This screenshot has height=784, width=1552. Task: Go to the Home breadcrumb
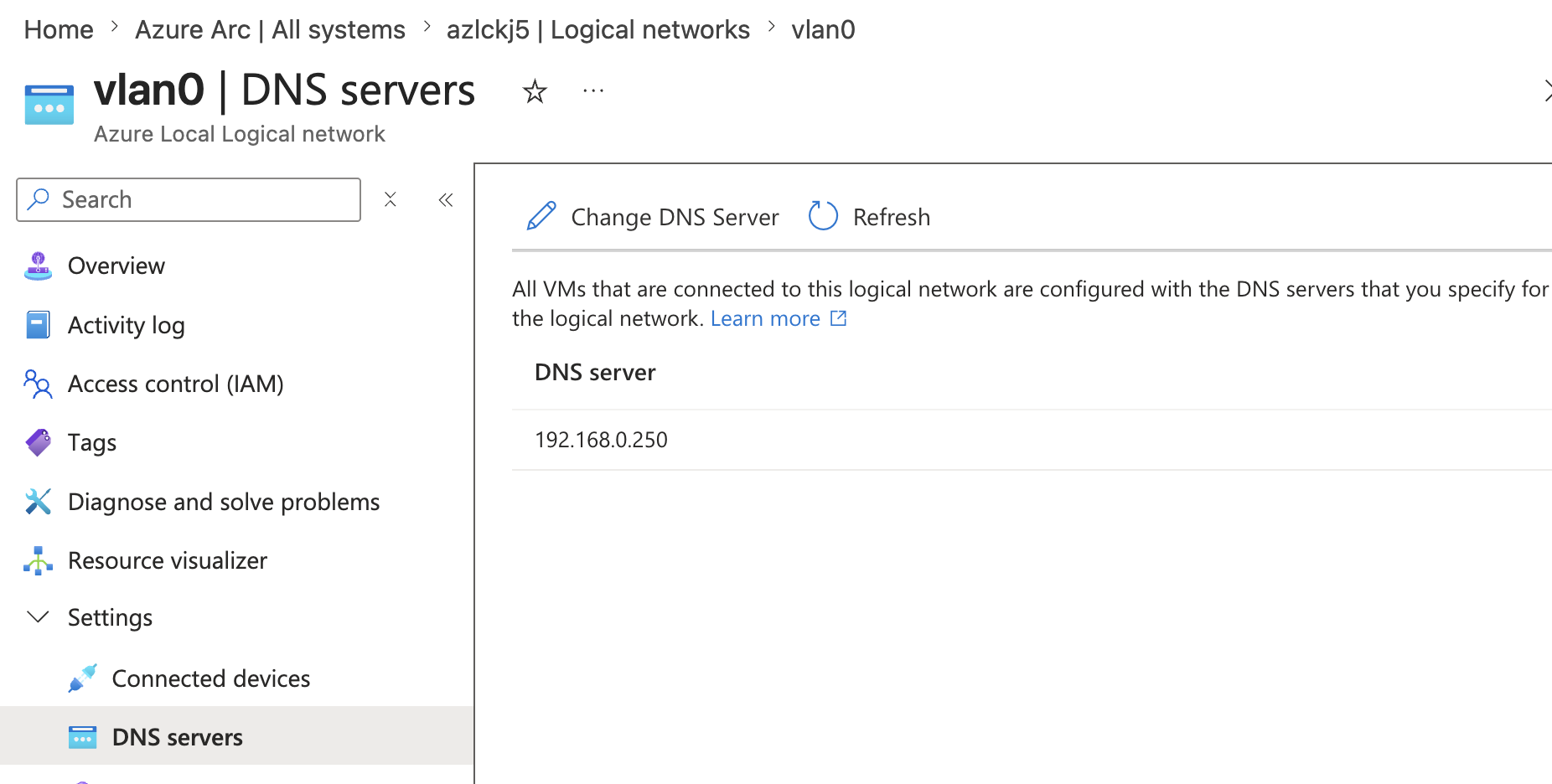[x=59, y=30]
